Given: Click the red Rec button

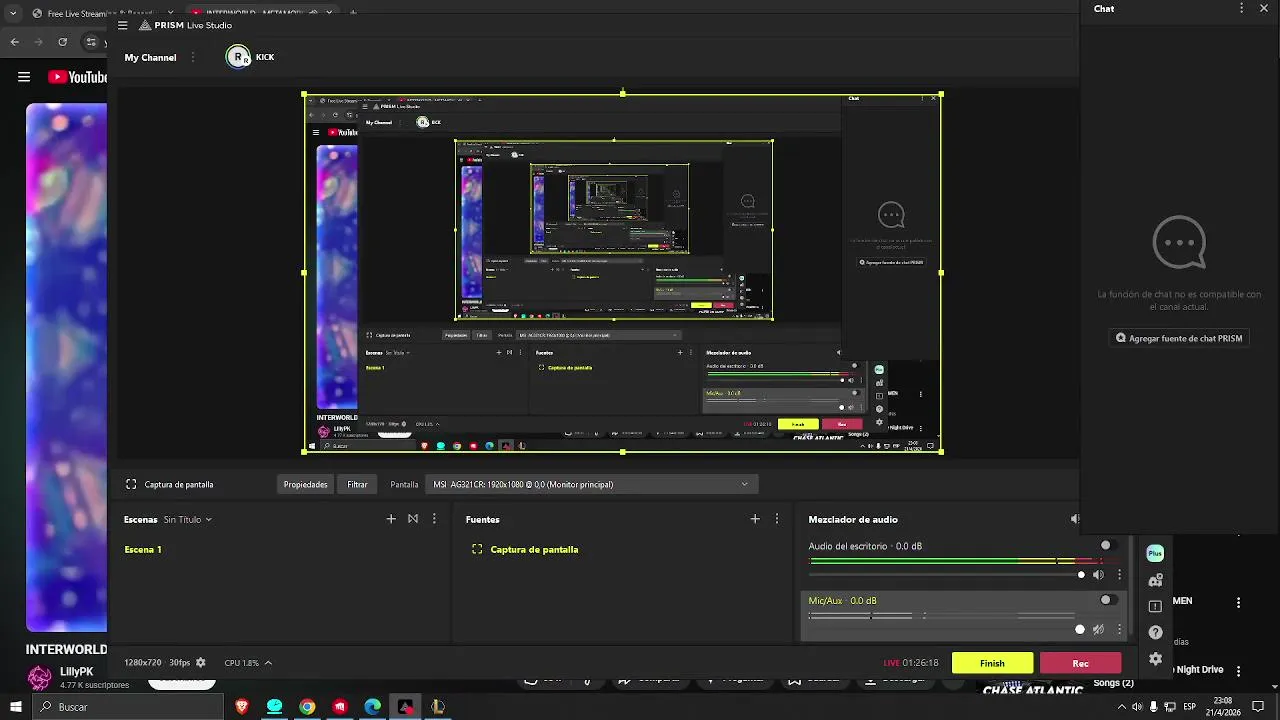Looking at the screenshot, I should coord(1080,663).
